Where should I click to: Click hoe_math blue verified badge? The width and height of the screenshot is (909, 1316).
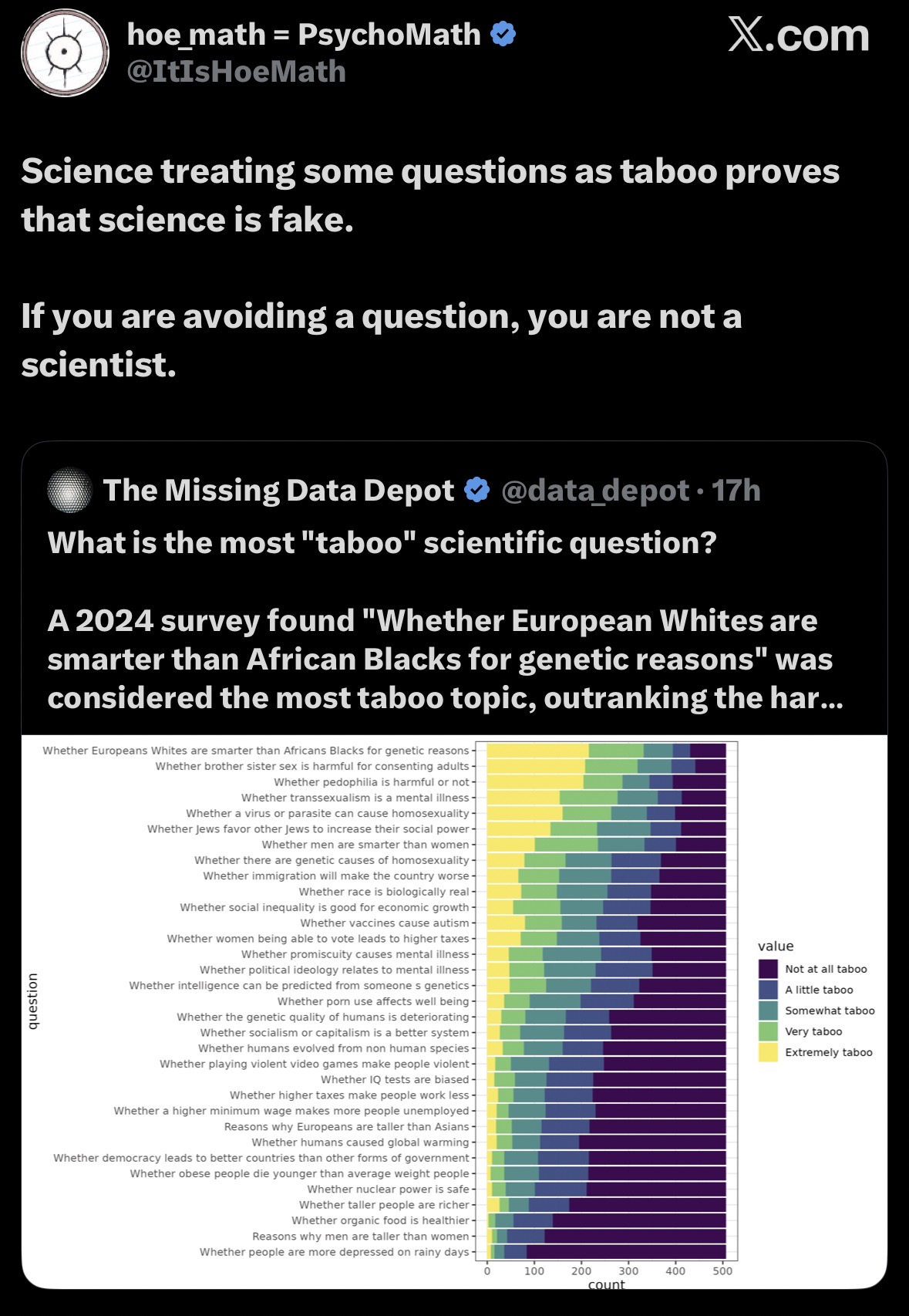pyautogui.click(x=503, y=35)
